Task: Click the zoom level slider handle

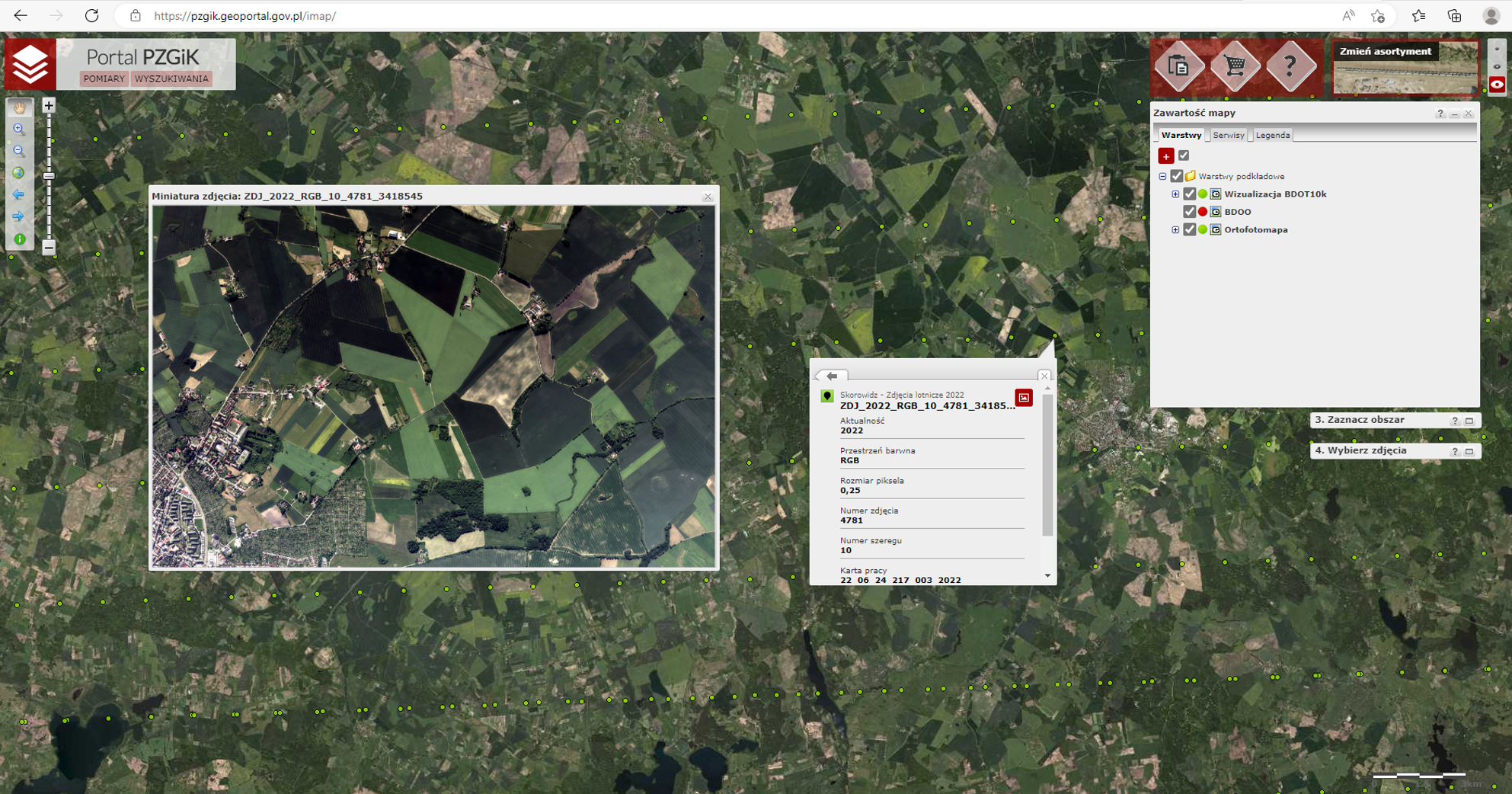Action: coord(49,176)
